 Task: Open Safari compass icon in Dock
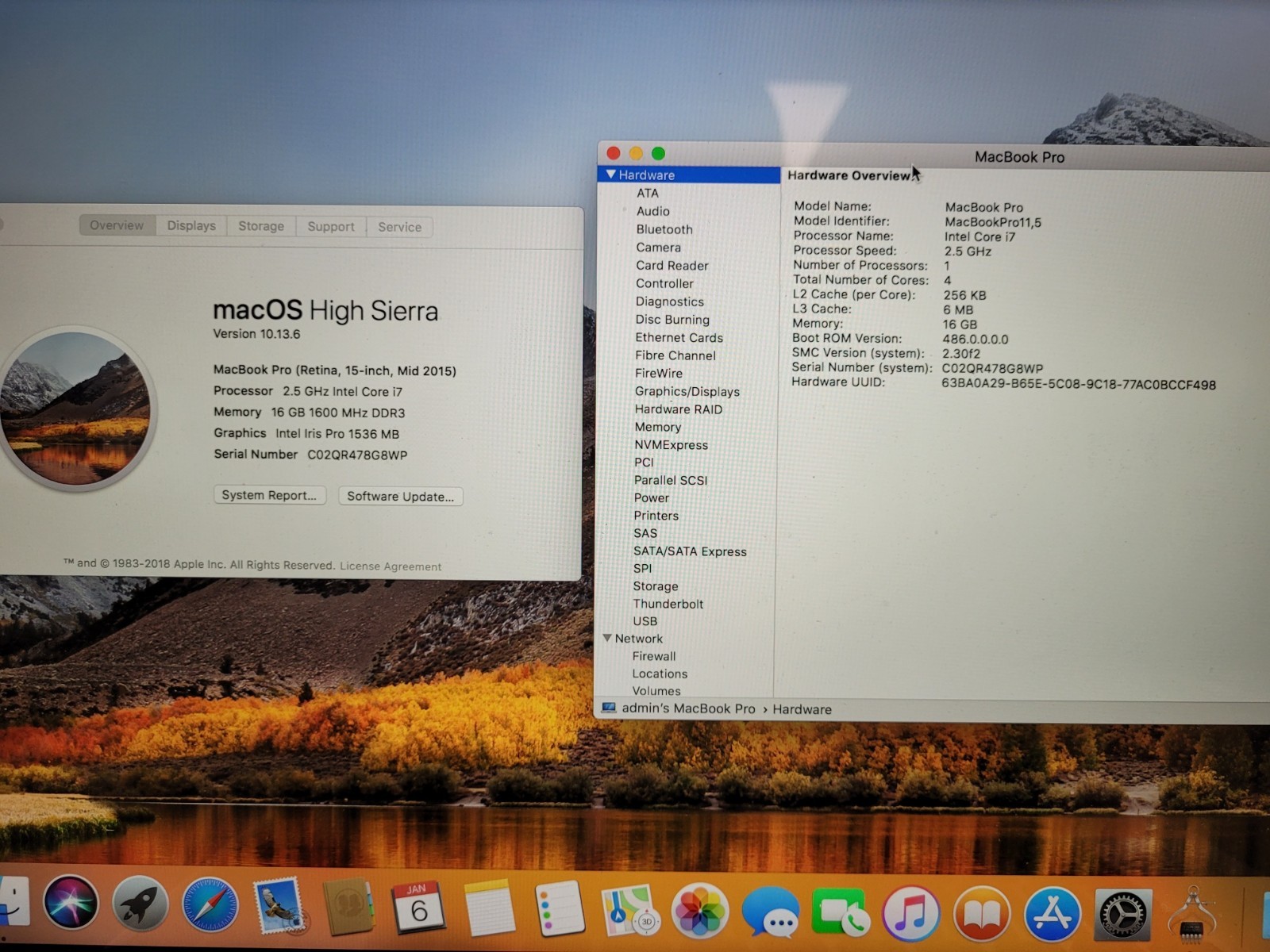tap(210, 906)
